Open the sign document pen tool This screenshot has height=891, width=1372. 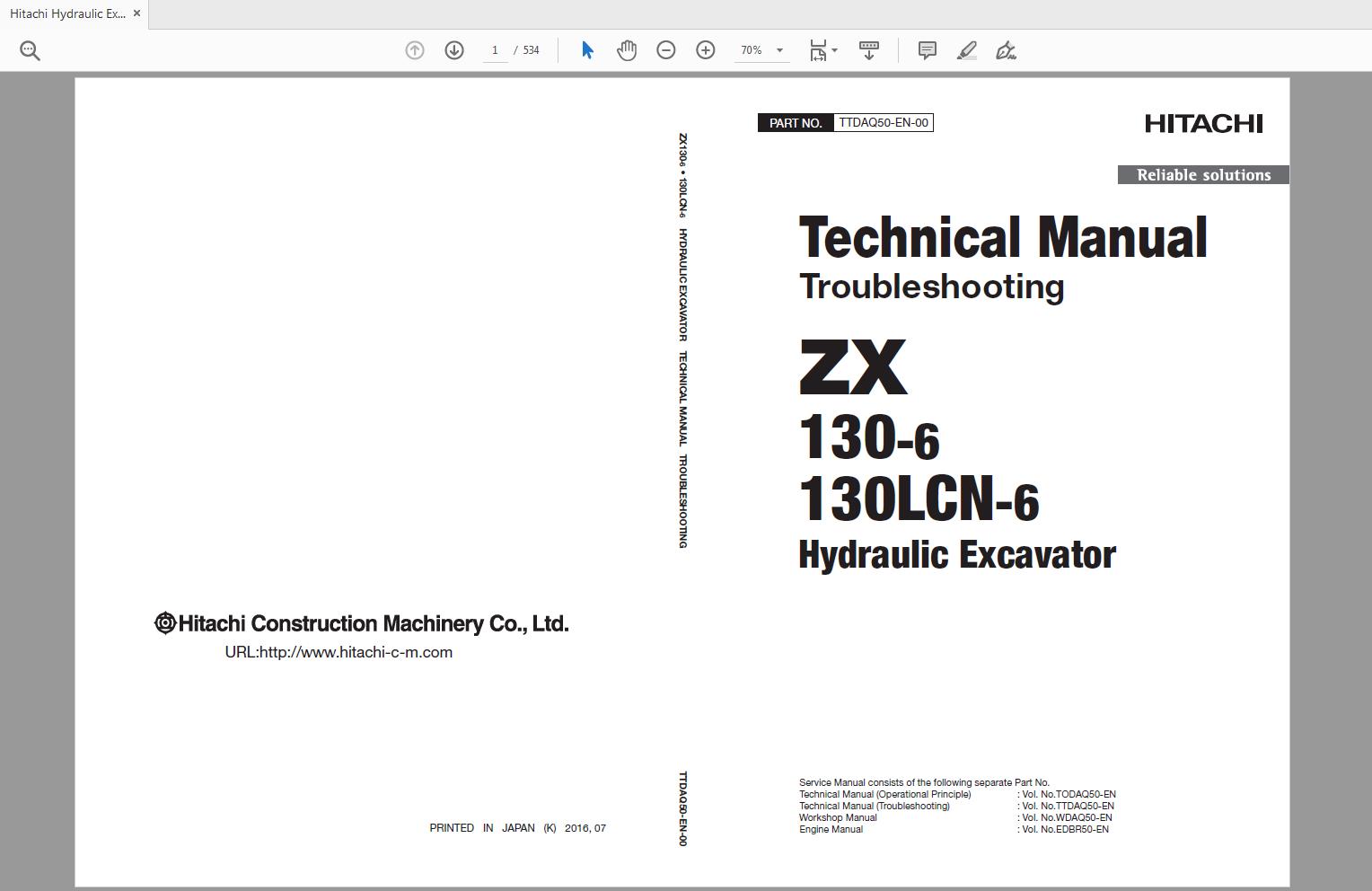click(1007, 50)
